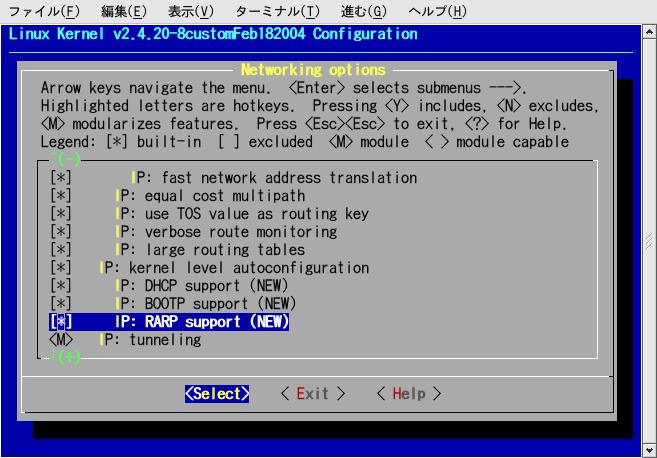657x458 pixels.
Task: Toggle checkbox for BOOTP support (NEW)
Action: (x=61, y=304)
